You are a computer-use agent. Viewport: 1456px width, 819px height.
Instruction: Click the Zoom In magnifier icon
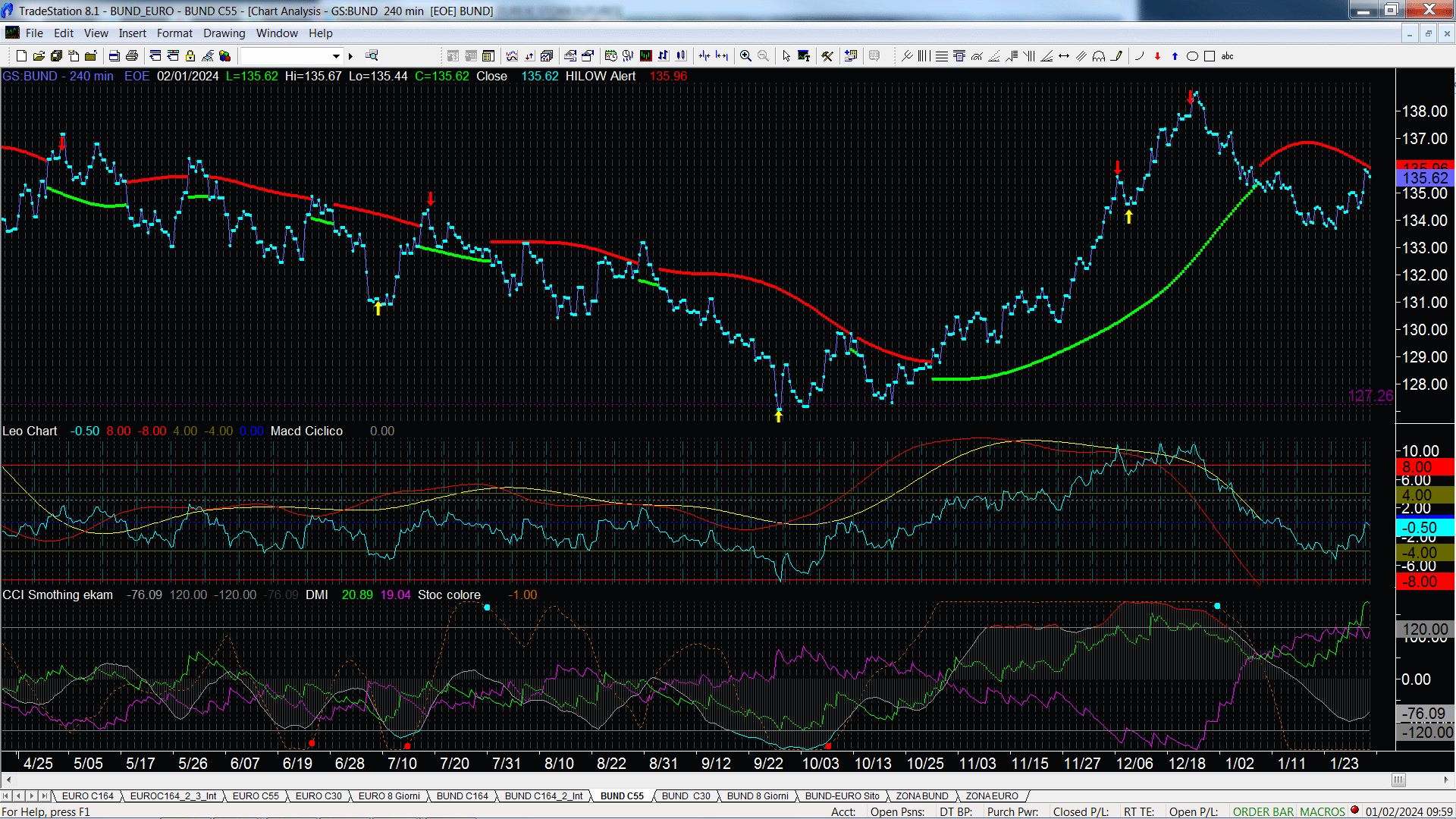[x=745, y=56]
